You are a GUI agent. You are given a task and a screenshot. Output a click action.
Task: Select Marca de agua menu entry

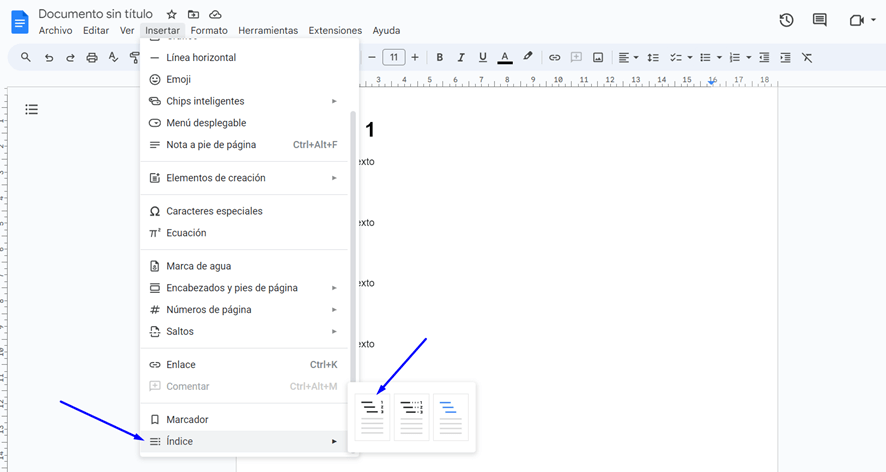198,266
